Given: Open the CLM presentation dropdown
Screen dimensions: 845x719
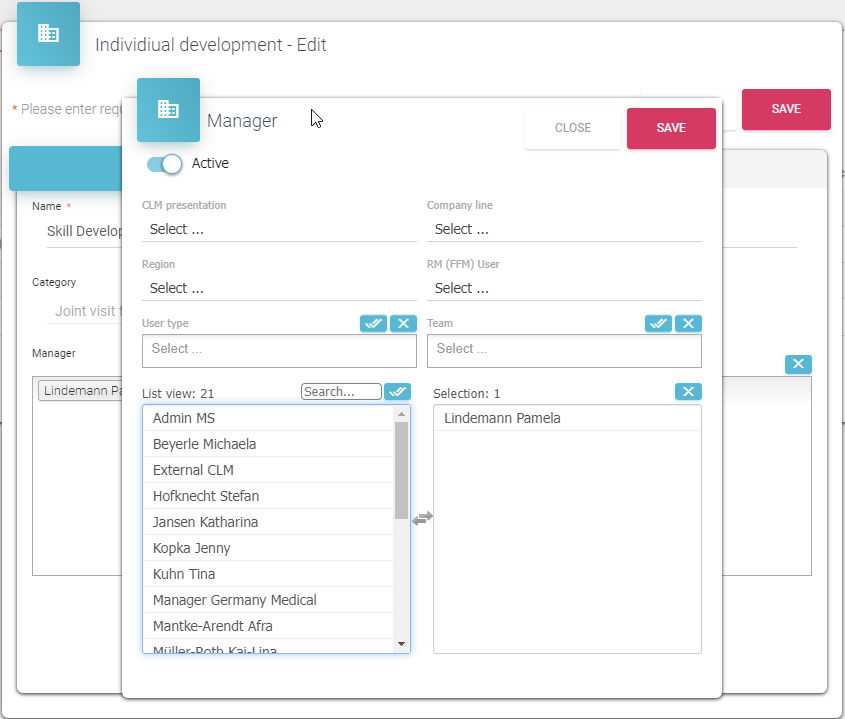Looking at the screenshot, I should (x=279, y=229).
